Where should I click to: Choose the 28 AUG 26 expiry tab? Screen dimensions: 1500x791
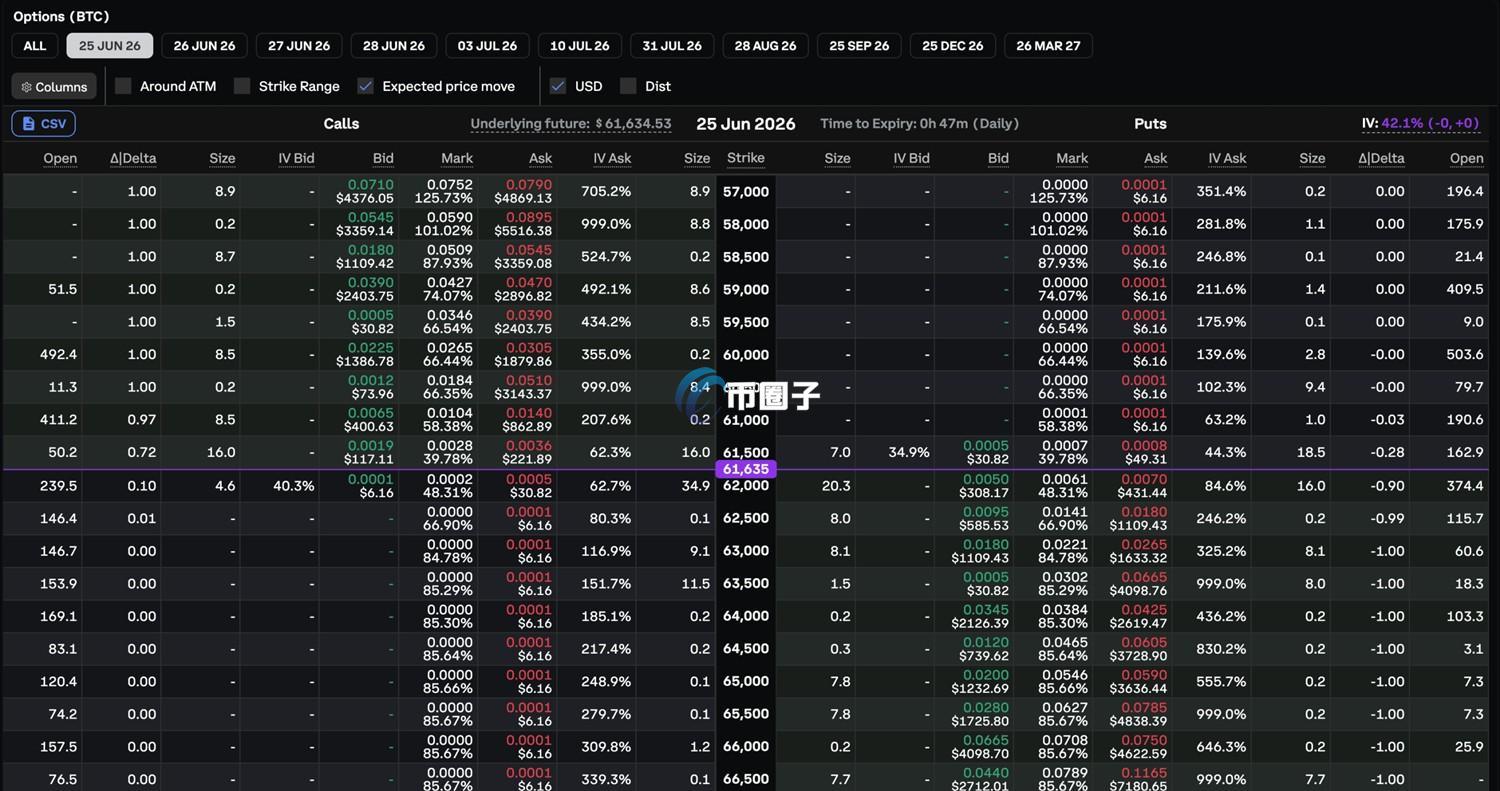(765, 46)
